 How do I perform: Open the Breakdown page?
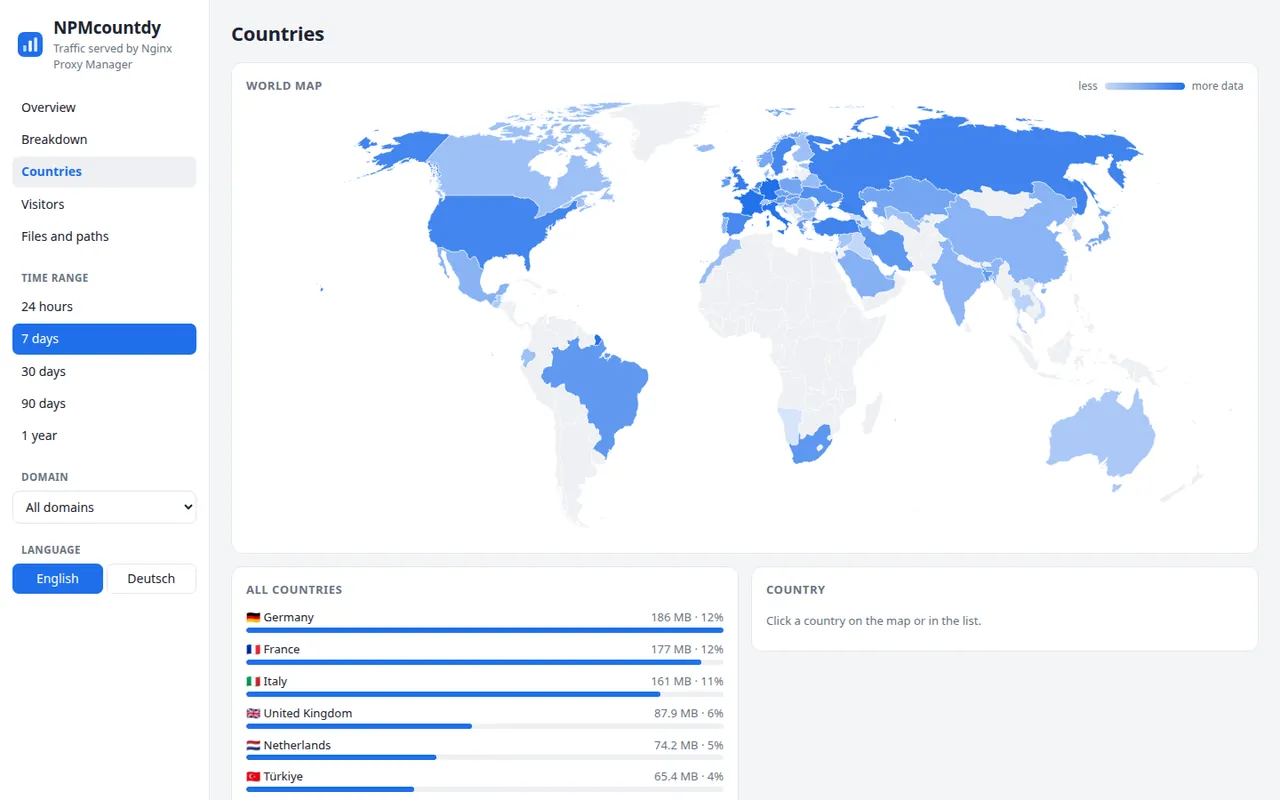[104, 140]
